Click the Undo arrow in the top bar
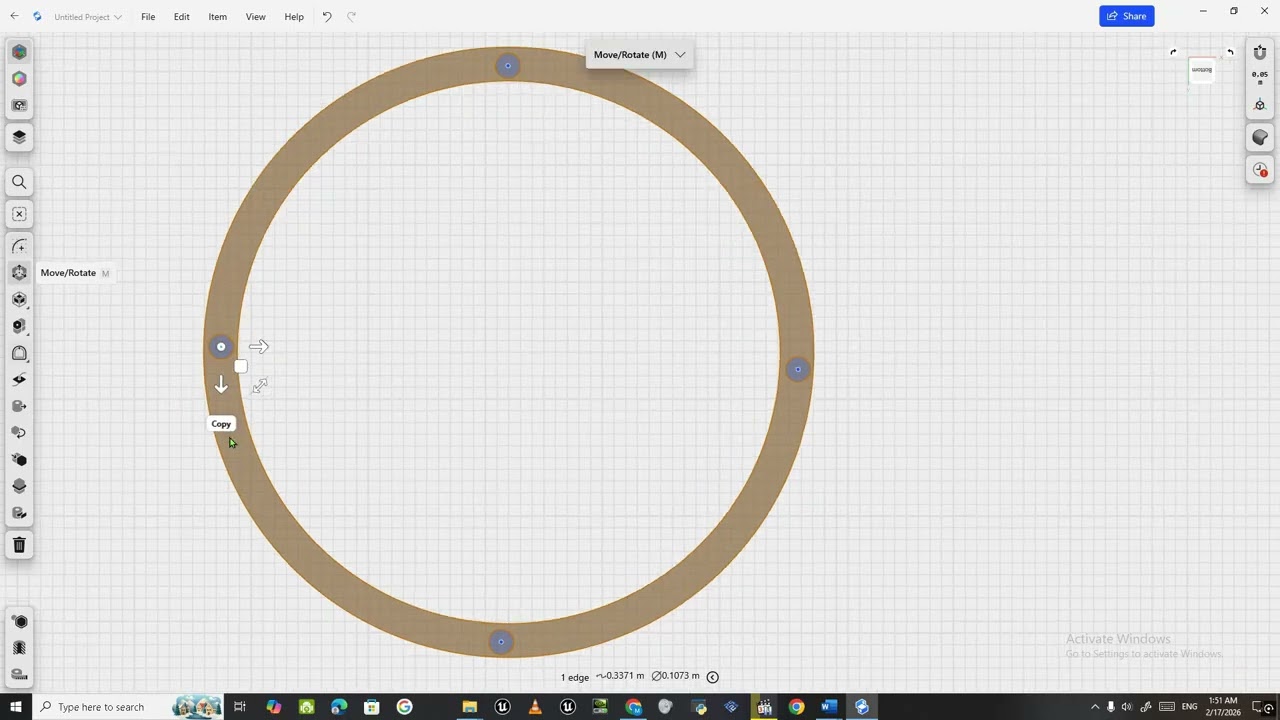The image size is (1280, 720). pos(327,17)
